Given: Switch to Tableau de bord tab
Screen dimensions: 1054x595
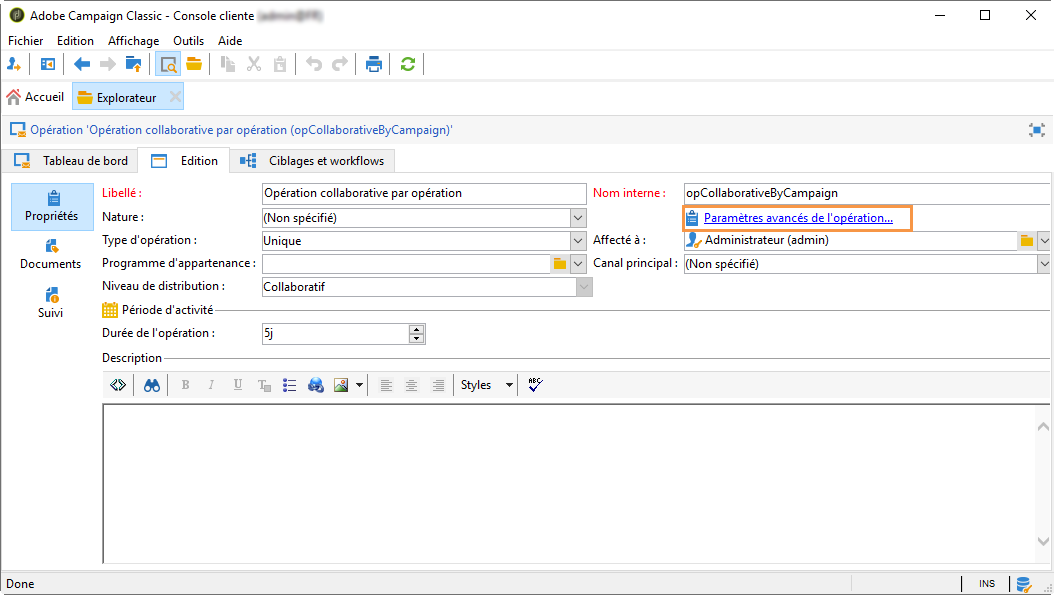Looking at the screenshot, I should pyautogui.click(x=70, y=161).
